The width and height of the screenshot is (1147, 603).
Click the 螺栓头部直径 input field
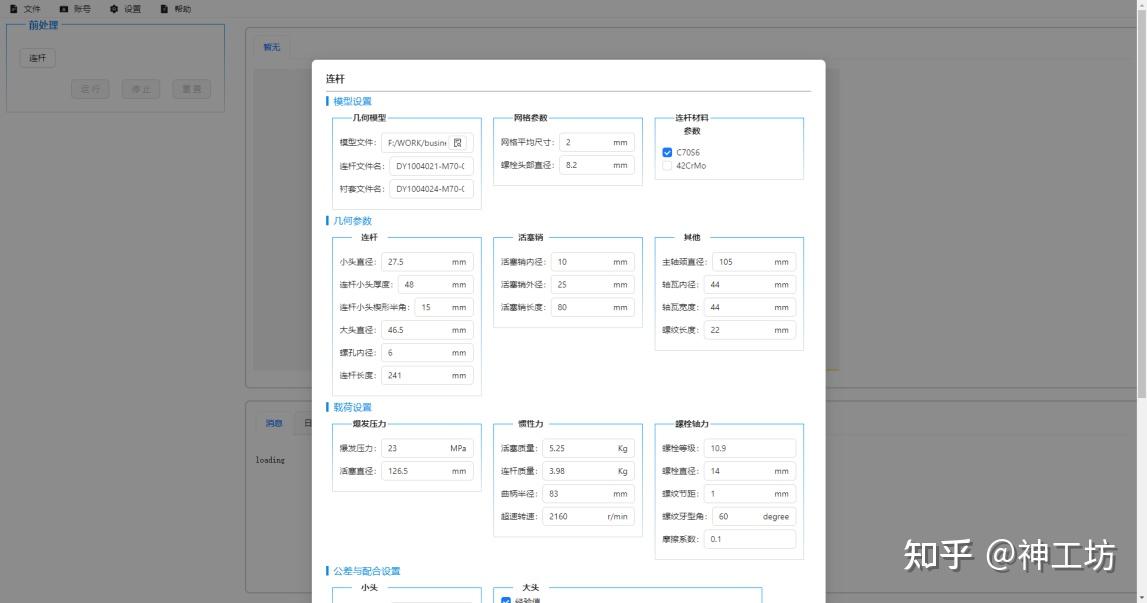(x=596, y=165)
